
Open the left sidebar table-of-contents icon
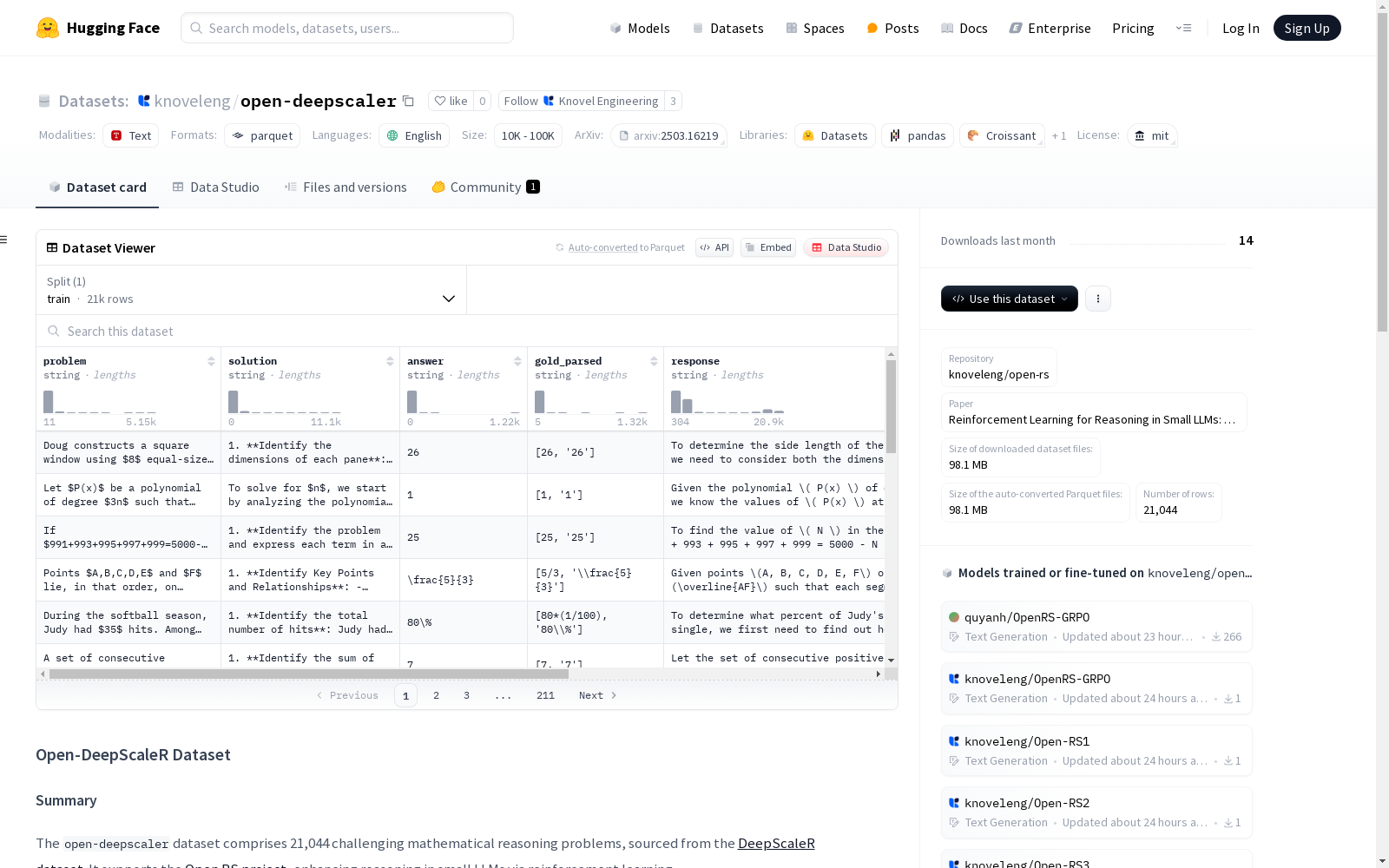(3, 240)
